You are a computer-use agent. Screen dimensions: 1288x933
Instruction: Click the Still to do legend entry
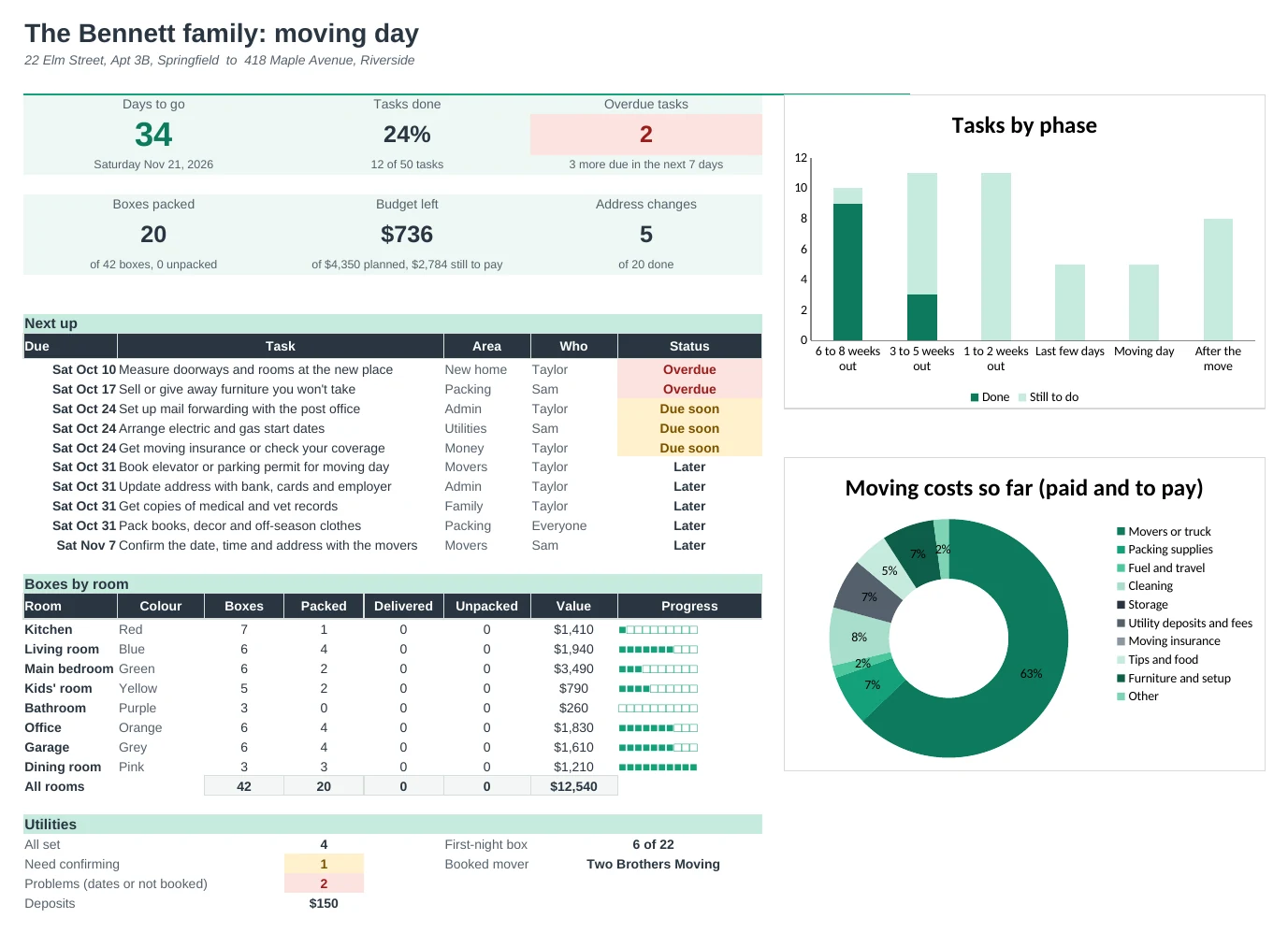pyautogui.click(x=1049, y=397)
